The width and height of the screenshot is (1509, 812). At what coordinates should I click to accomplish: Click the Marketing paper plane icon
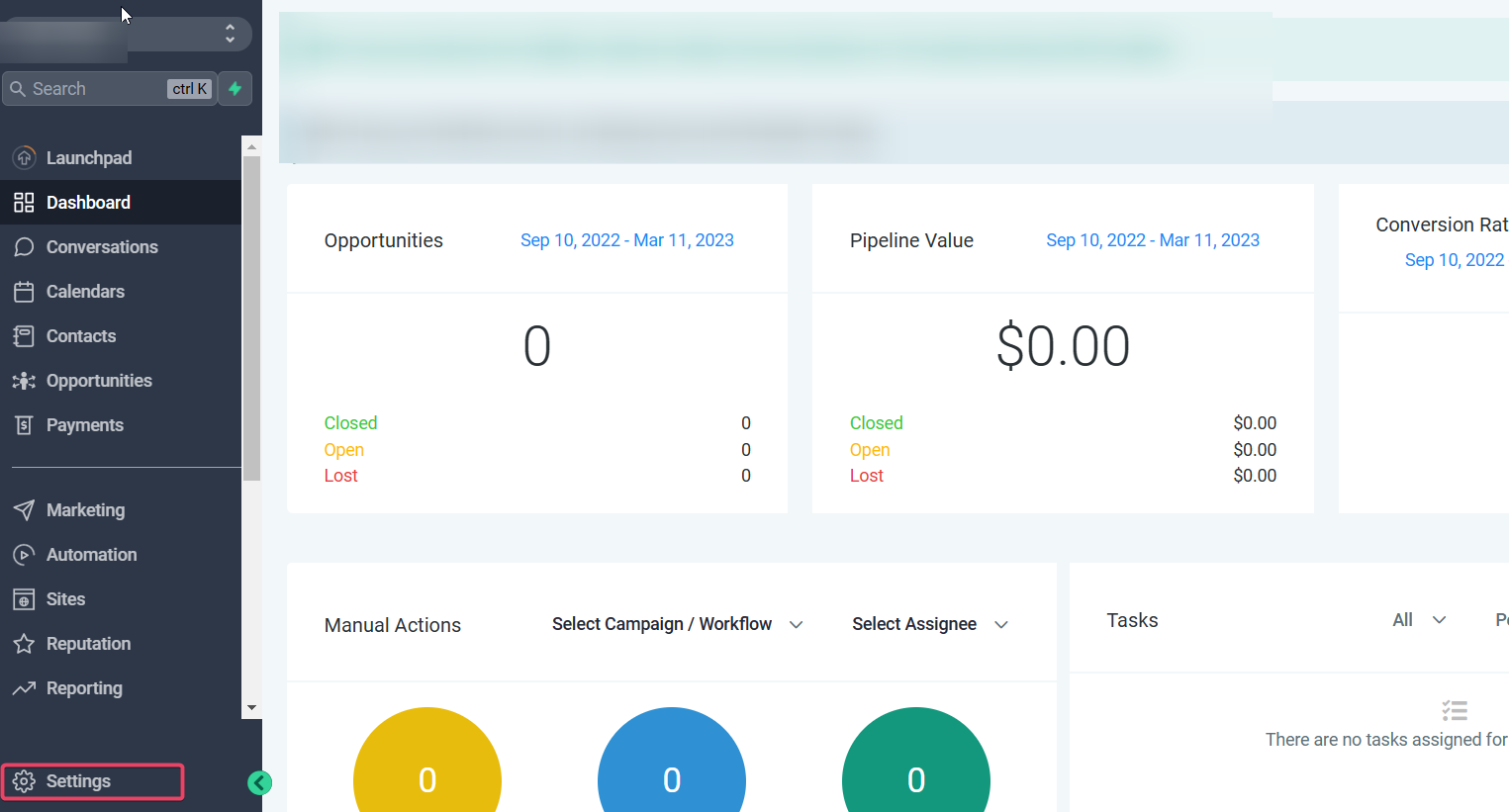click(x=24, y=509)
